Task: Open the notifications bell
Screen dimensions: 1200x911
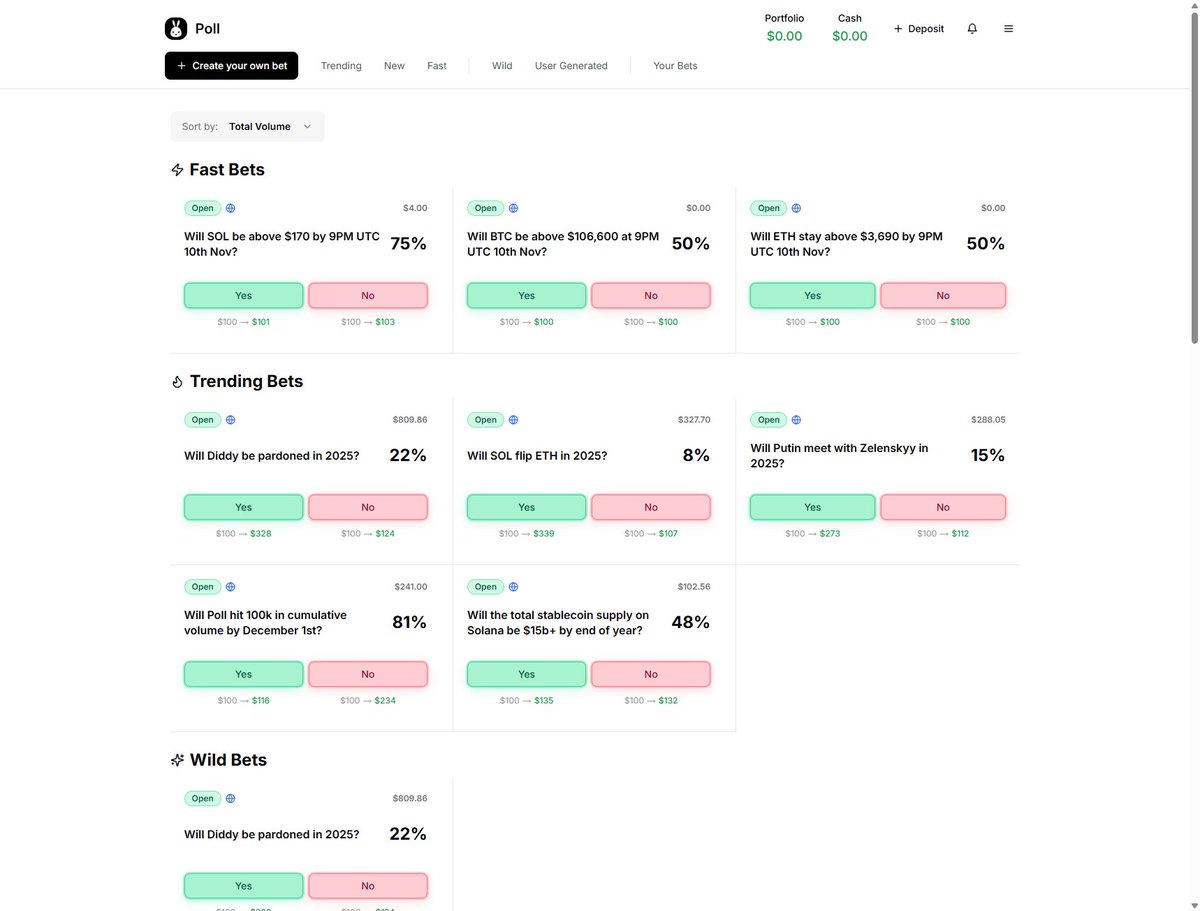Action: point(972,29)
